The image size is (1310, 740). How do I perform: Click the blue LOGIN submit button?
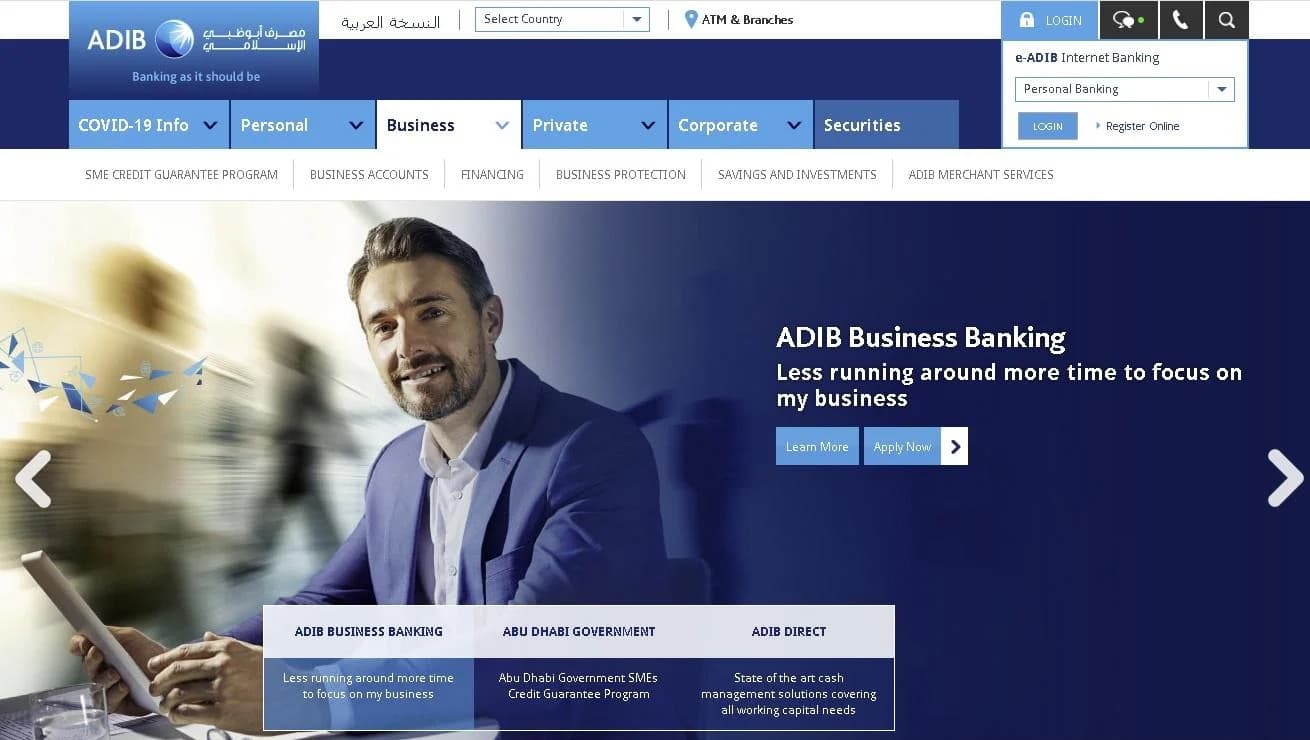pos(1048,126)
